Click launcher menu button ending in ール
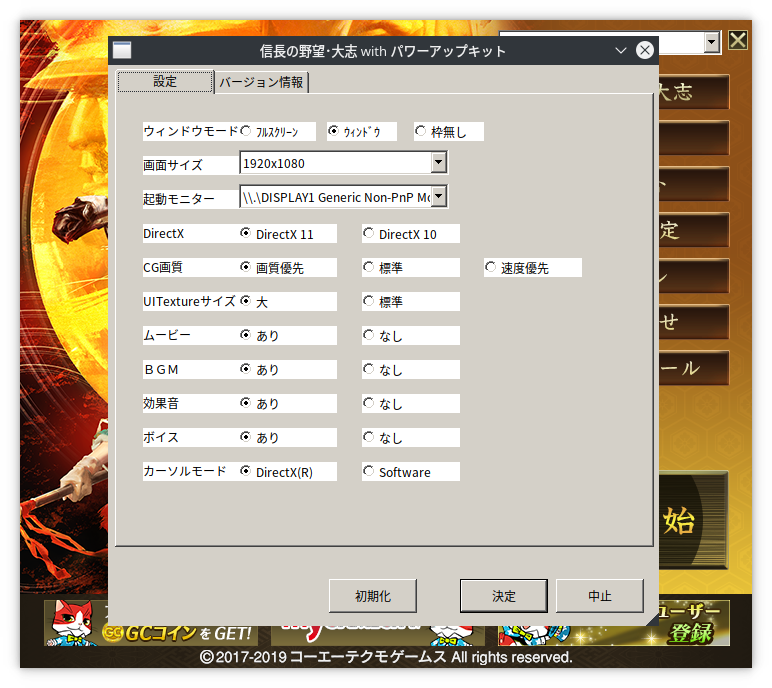This screenshot has width=772, height=688. click(694, 367)
